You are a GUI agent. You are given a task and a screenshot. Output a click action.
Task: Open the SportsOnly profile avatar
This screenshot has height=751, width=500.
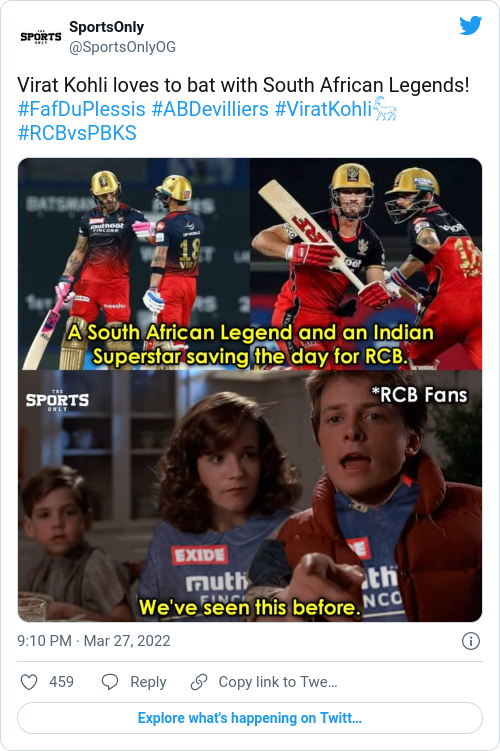coord(41,37)
